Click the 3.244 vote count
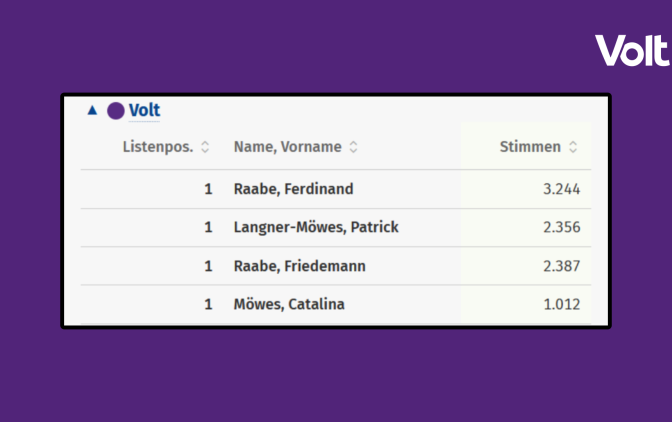Screen dimensions: 672x422 tap(561, 189)
